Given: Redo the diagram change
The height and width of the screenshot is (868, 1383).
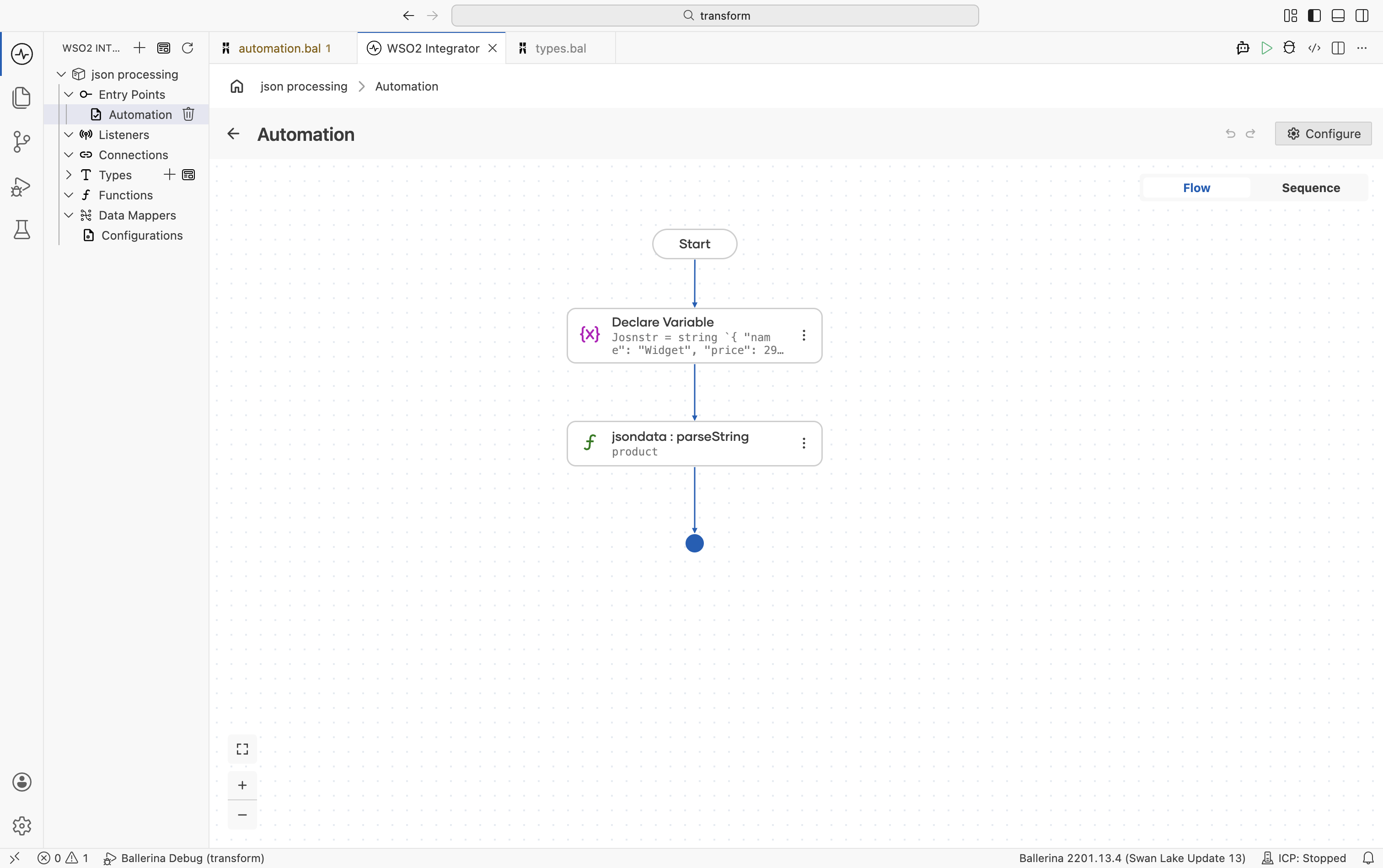Looking at the screenshot, I should coord(1250,133).
